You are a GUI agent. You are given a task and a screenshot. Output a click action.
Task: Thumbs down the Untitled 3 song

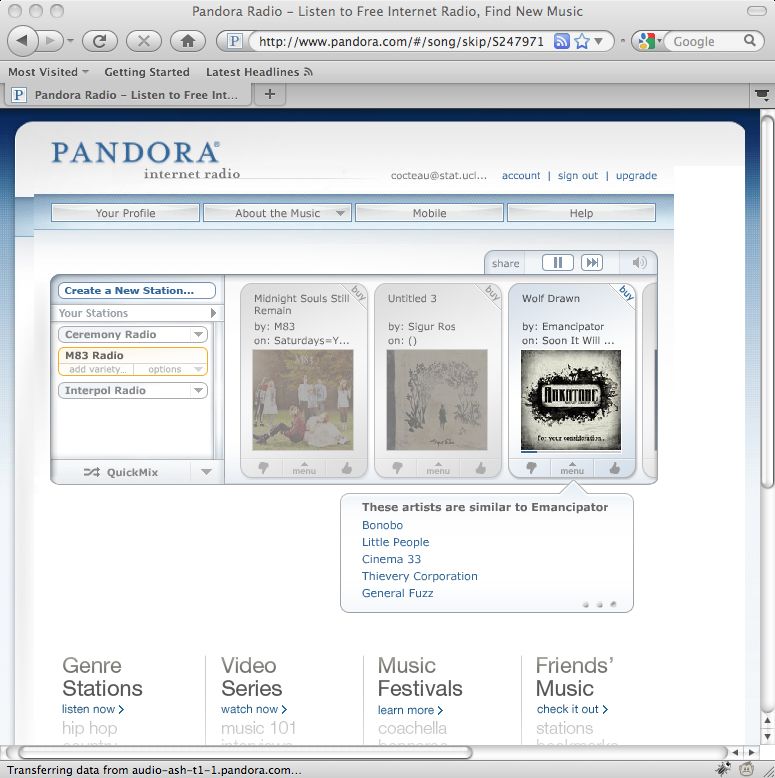tap(397, 468)
